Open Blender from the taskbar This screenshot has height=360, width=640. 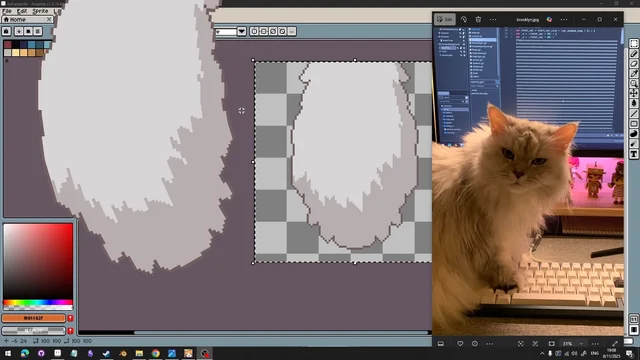pyautogui.click(x=123, y=353)
